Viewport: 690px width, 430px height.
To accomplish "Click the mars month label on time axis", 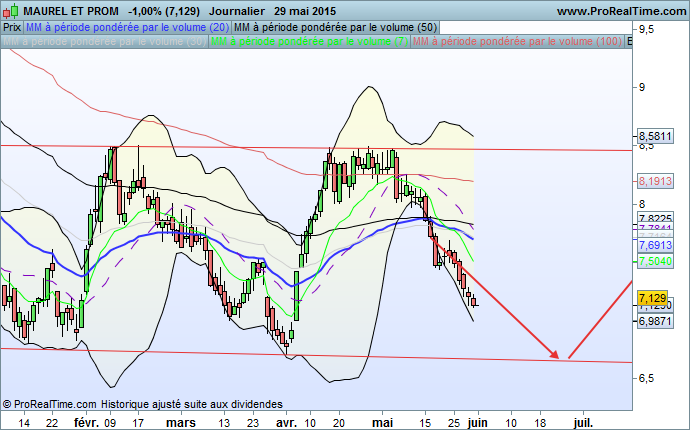I will tap(181, 423).
